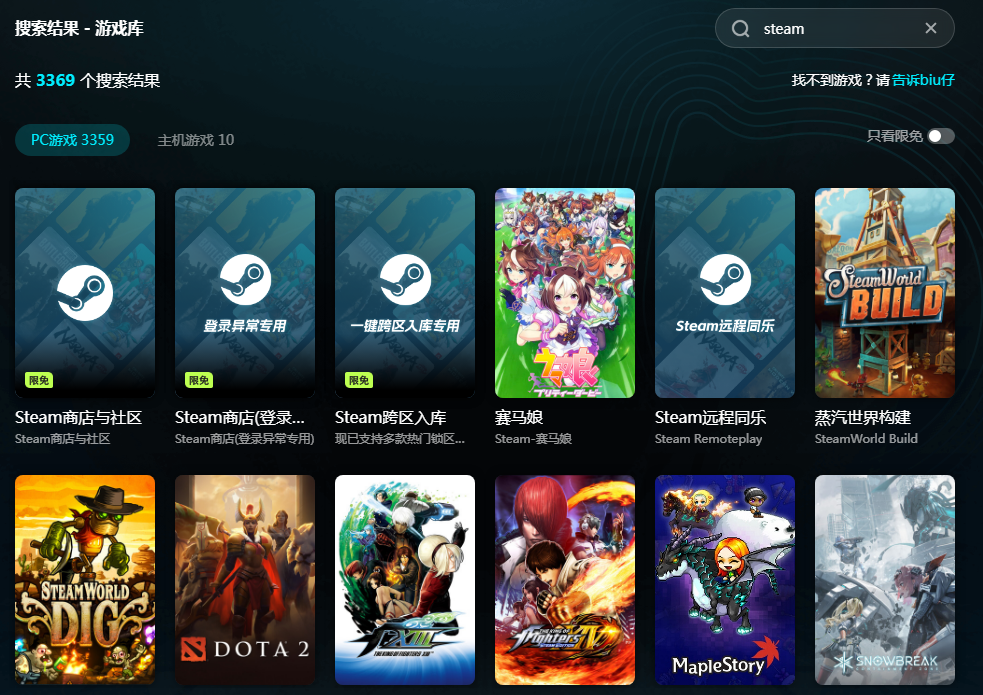This screenshot has width=983, height=695.
Task: Open SteamWorld Dig cover art
Action: pyautogui.click(x=85, y=580)
